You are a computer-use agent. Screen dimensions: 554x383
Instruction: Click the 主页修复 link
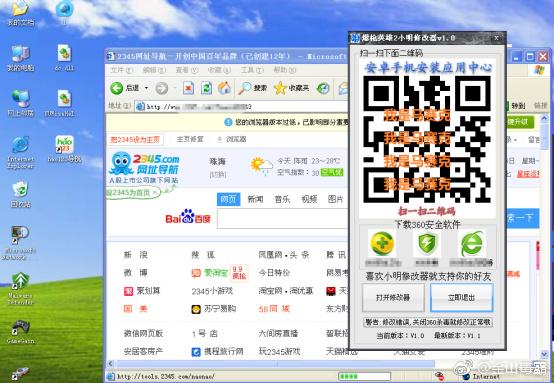click(190, 139)
